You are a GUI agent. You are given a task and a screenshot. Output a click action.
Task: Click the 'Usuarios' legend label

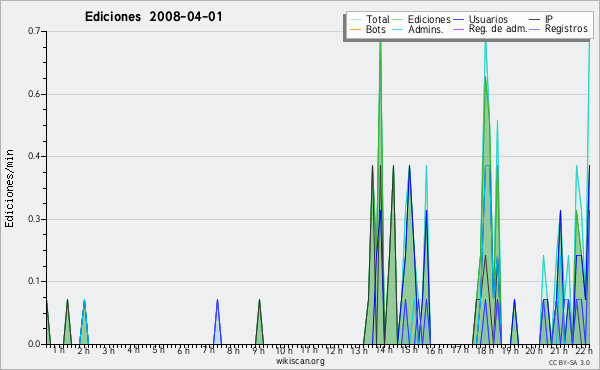pyautogui.click(x=488, y=19)
